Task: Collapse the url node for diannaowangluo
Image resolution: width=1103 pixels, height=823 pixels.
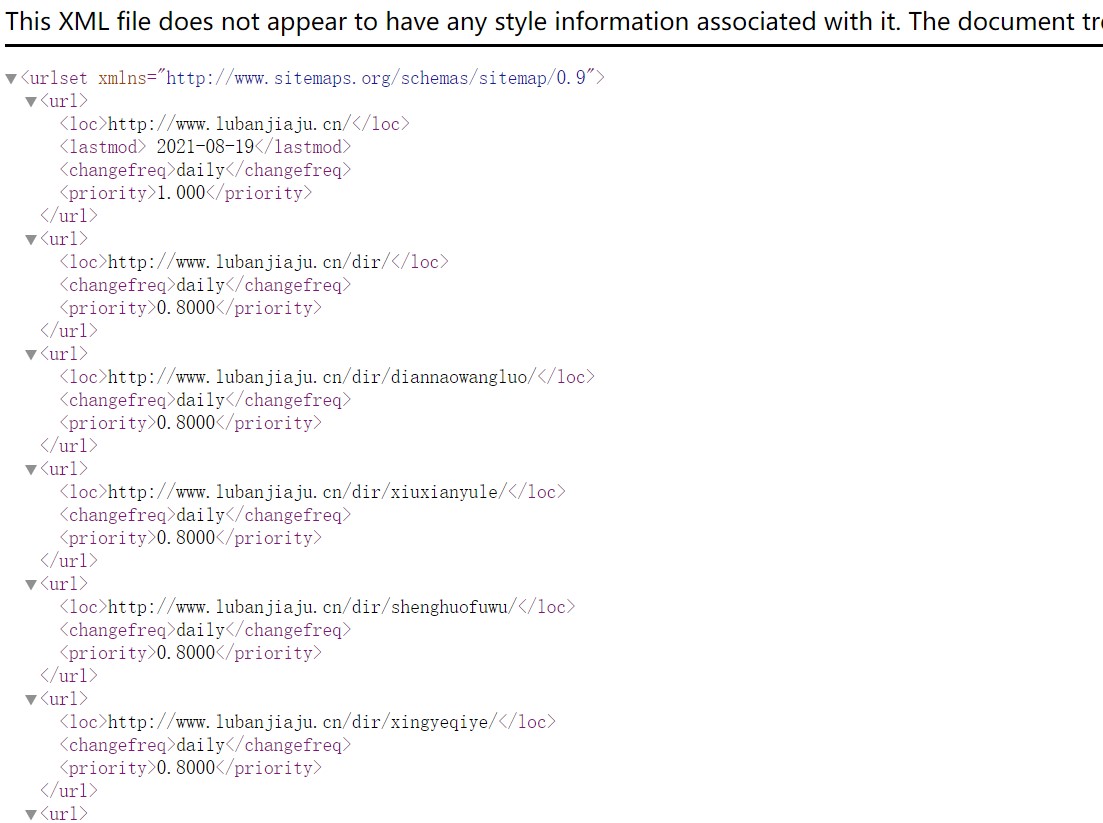Action: click(x=31, y=354)
